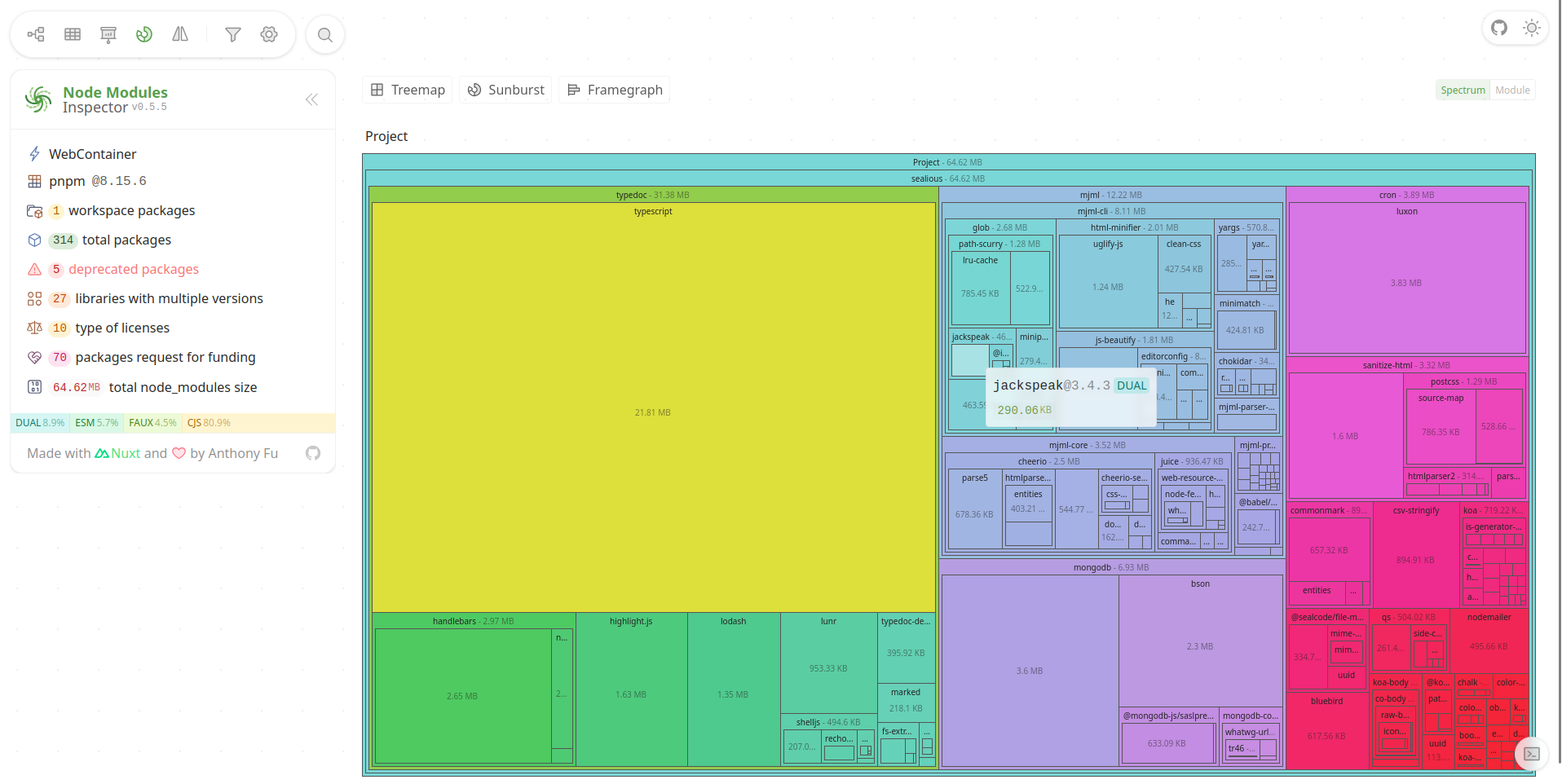
Task: Select the lru-cache block in treemap
Action: click(980, 288)
